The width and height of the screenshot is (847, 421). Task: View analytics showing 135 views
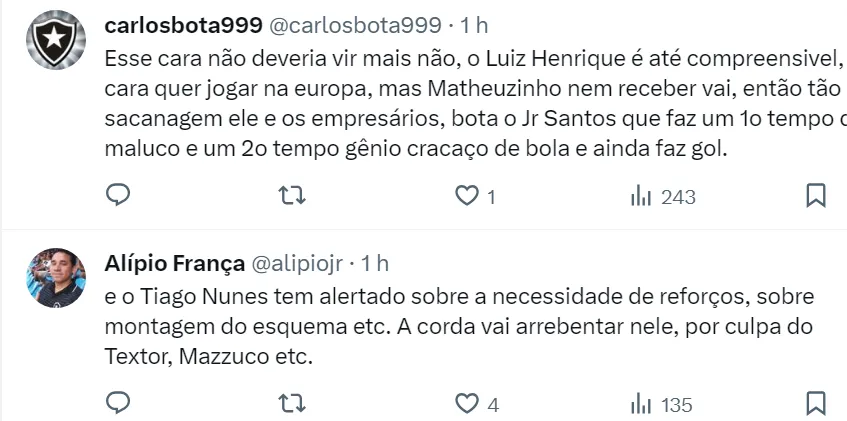tap(661, 405)
